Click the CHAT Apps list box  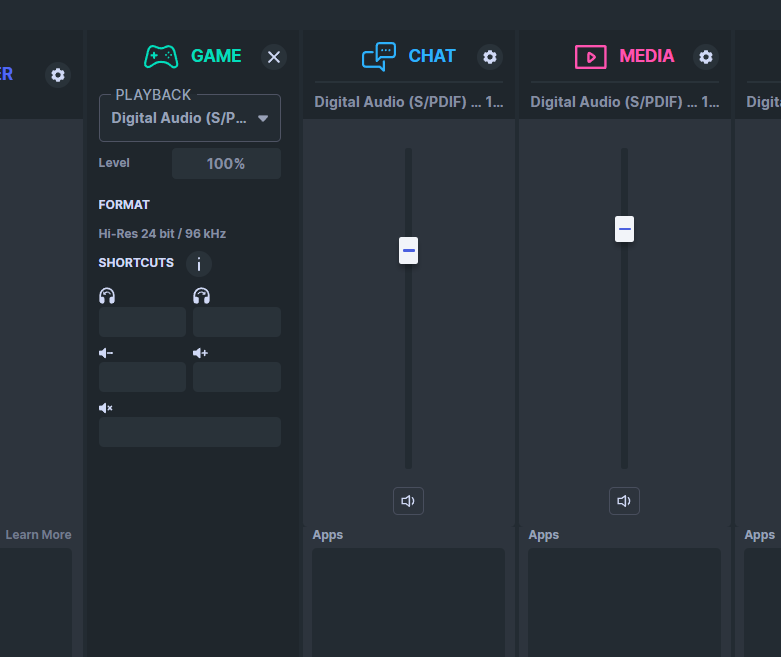pos(408,602)
